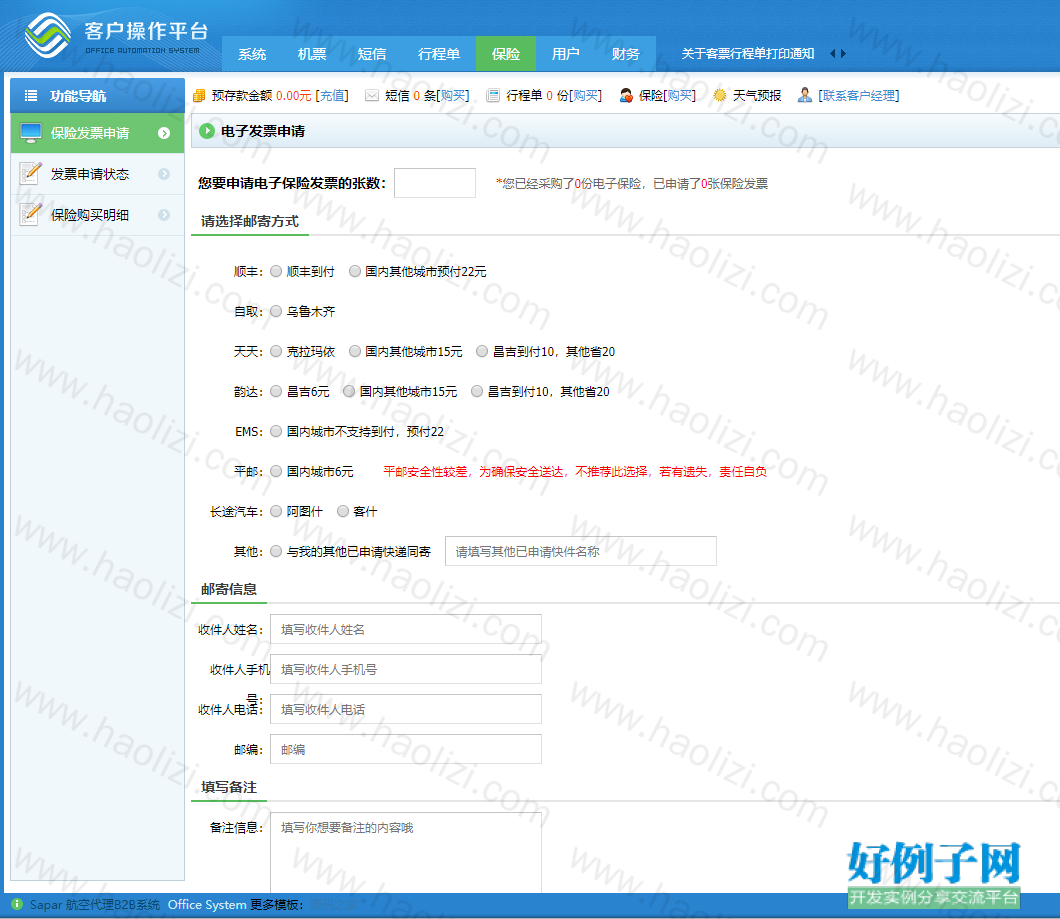Image resolution: width=1060 pixels, height=919 pixels.
Task: Select 国内其他城市预付22元 radio option
Action: 355,271
